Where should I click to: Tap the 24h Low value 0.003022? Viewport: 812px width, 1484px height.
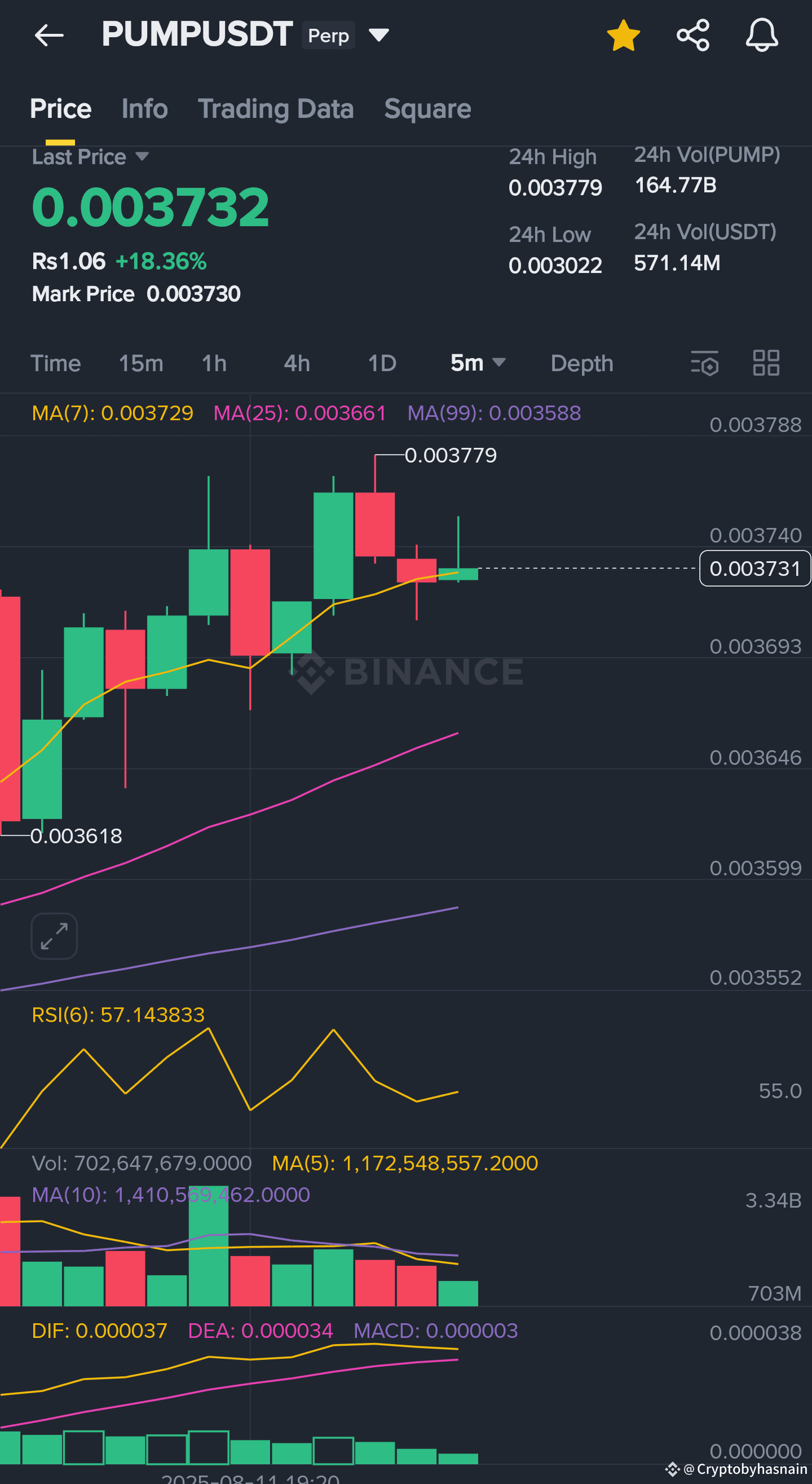[555, 266]
